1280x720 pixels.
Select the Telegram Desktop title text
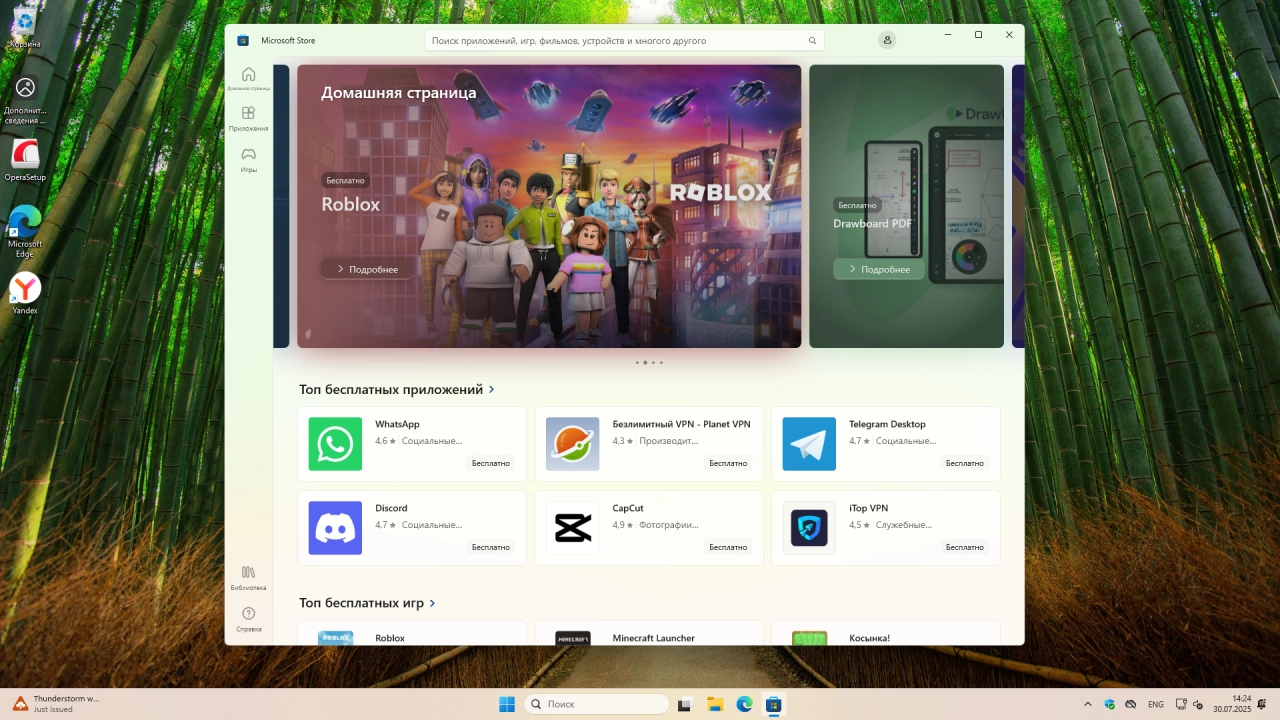[x=887, y=424]
